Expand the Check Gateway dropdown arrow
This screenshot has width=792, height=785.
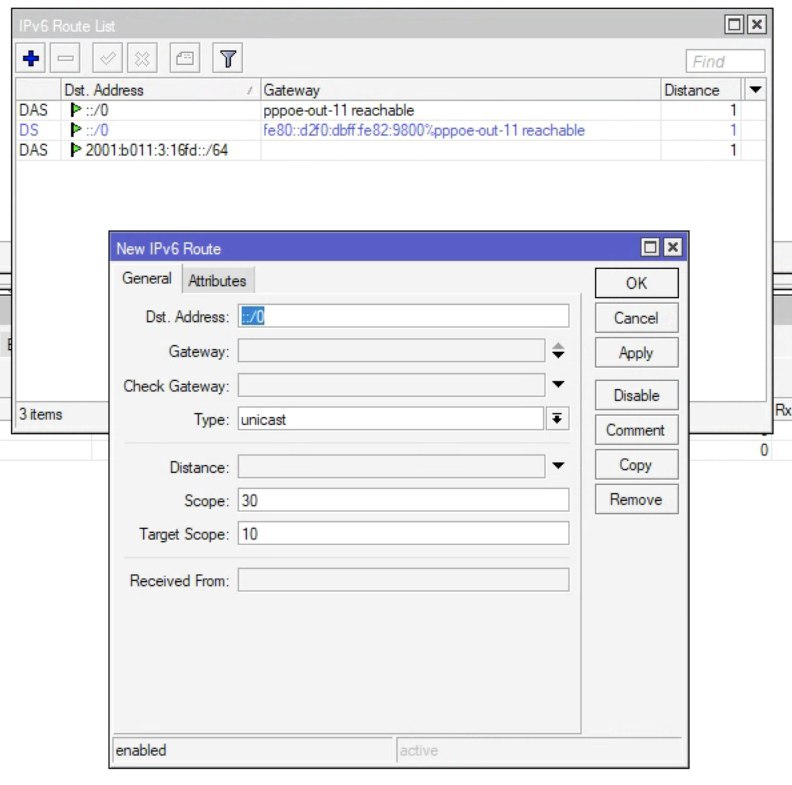pos(558,385)
